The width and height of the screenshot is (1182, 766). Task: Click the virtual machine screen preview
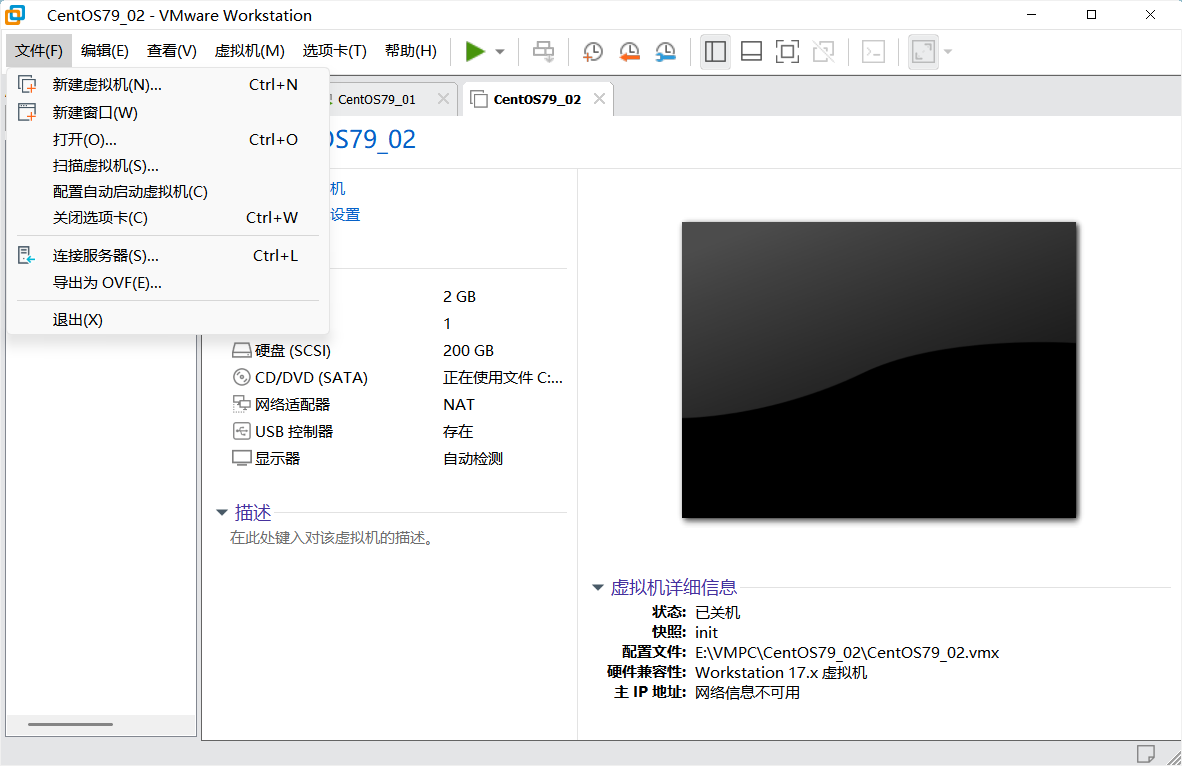click(879, 369)
